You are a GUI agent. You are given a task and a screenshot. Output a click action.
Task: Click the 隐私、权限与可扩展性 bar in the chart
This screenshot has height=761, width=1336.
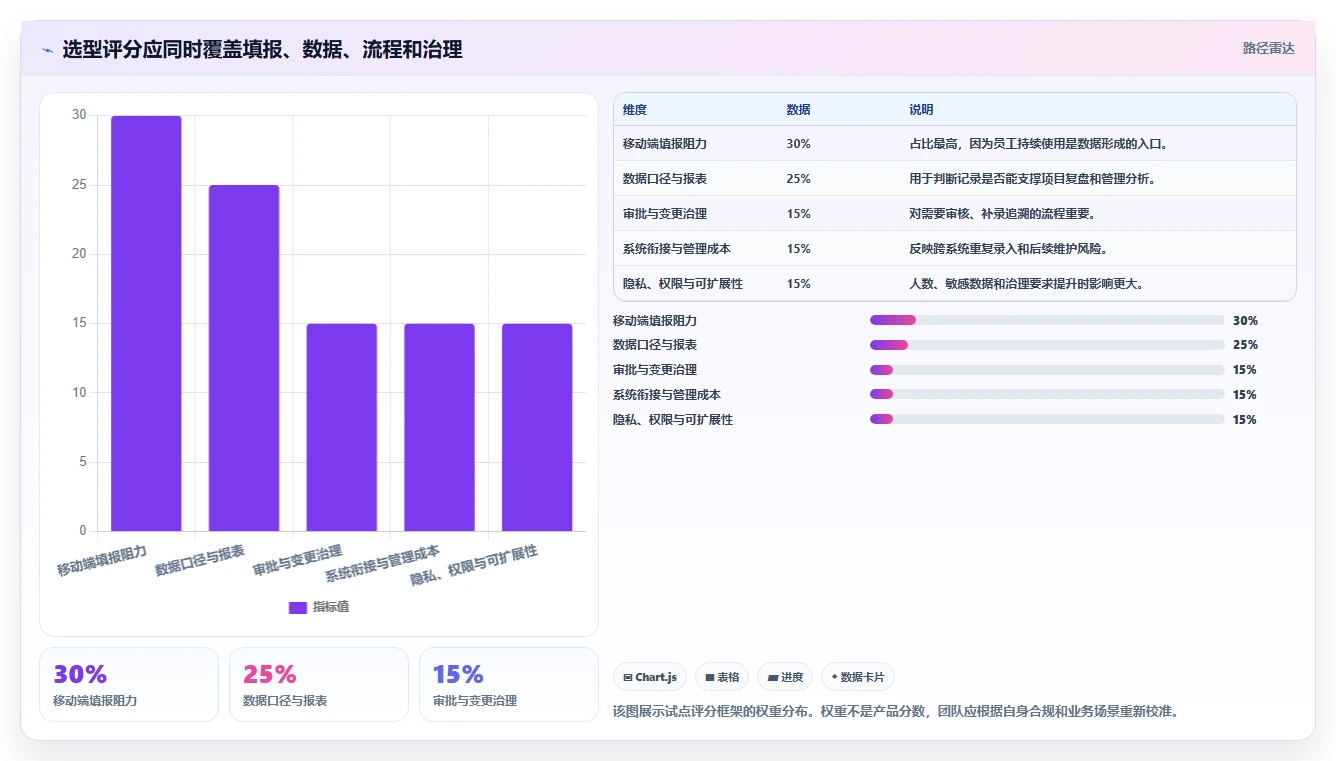click(x=537, y=427)
